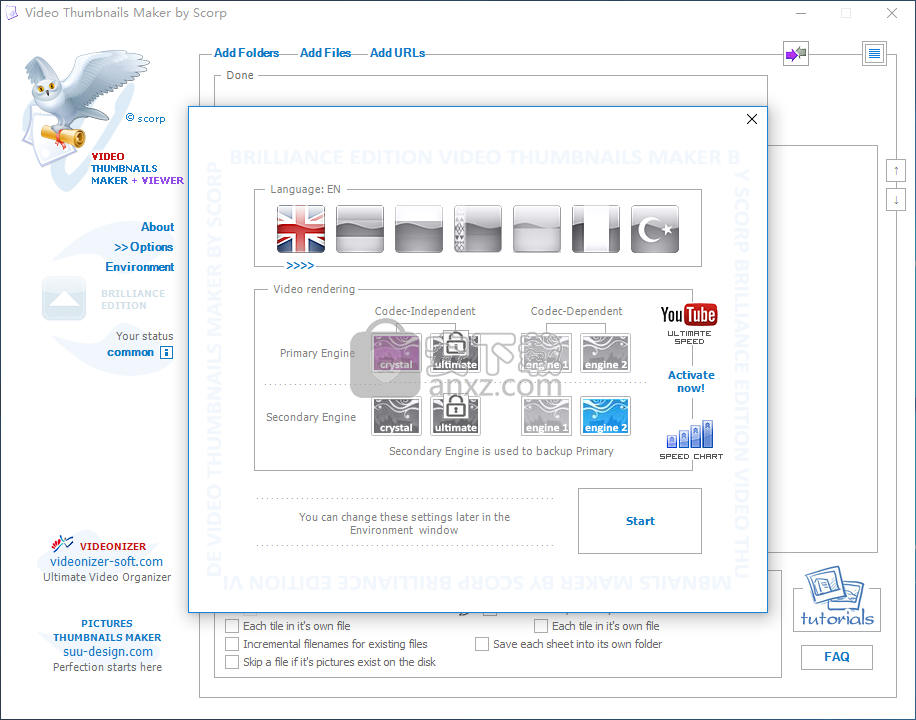Select locked ultimate Secondary Engine
This screenshot has height=720, width=916.
tap(456, 416)
